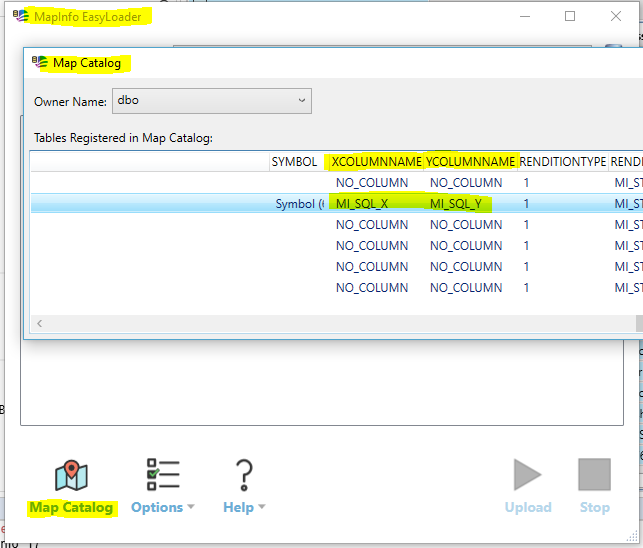
Task: Expand the Help dropdown arrow
Action: (262, 508)
